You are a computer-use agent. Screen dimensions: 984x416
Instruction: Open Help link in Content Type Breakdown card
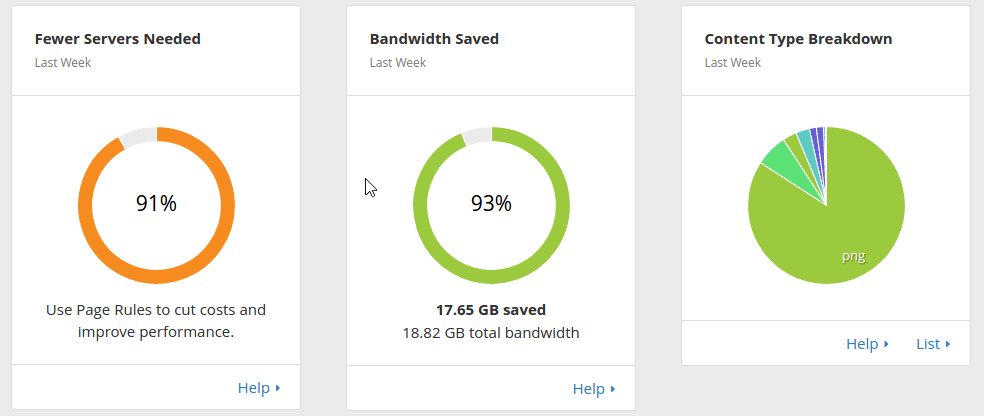(862, 344)
